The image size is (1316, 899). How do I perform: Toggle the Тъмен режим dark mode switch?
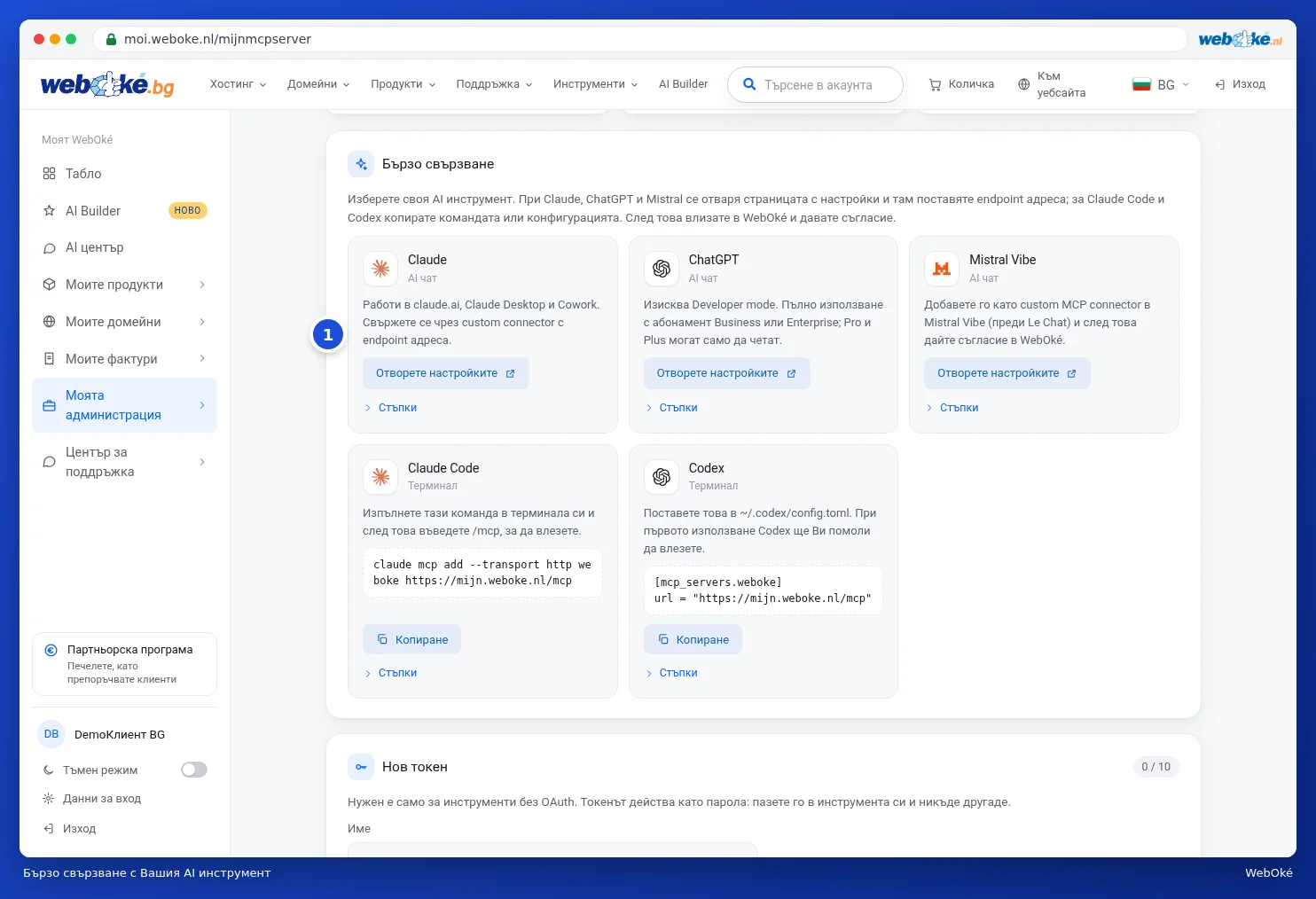(194, 770)
